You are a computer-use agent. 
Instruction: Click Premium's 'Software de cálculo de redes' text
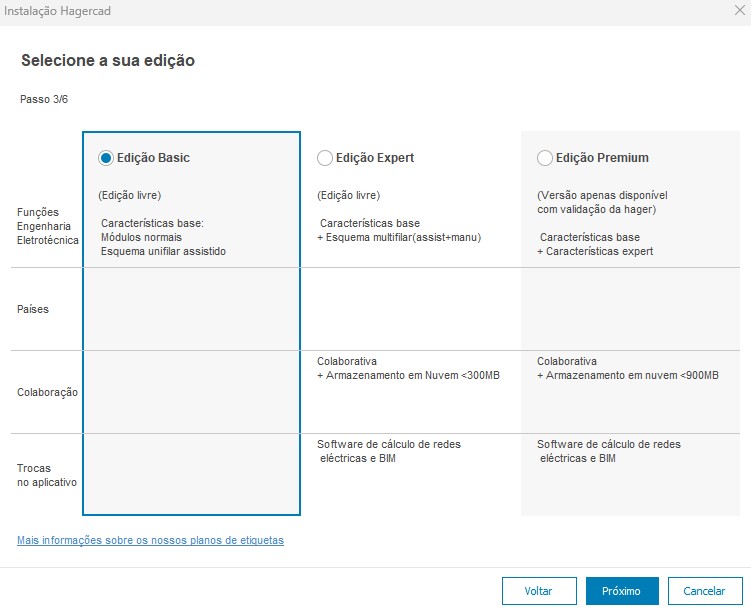click(x=608, y=444)
